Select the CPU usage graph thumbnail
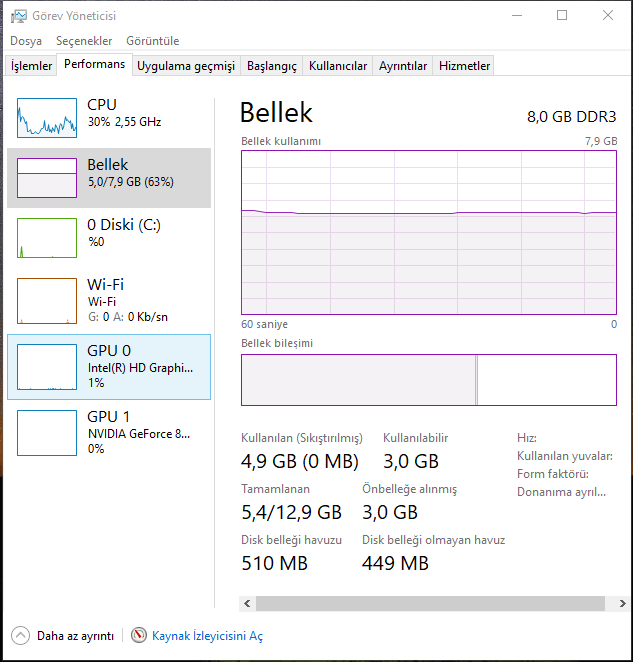Image resolution: width=633 pixels, height=662 pixels. pyautogui.click(x=47, y=118)
